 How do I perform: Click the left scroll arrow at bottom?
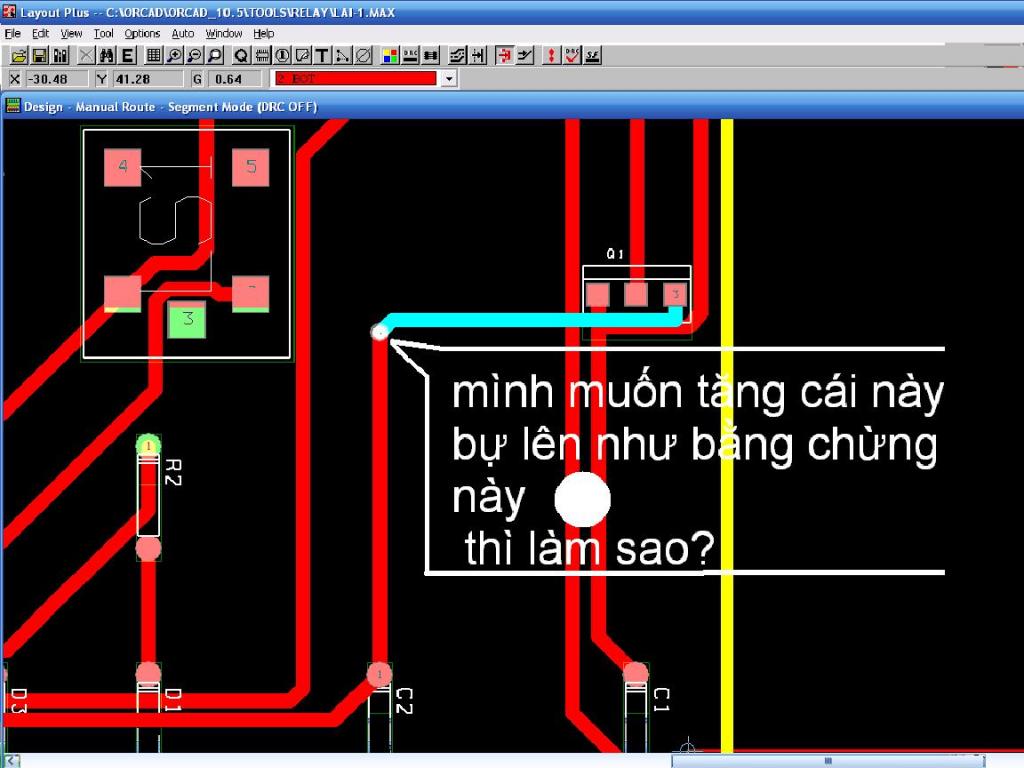pos(12,761)
